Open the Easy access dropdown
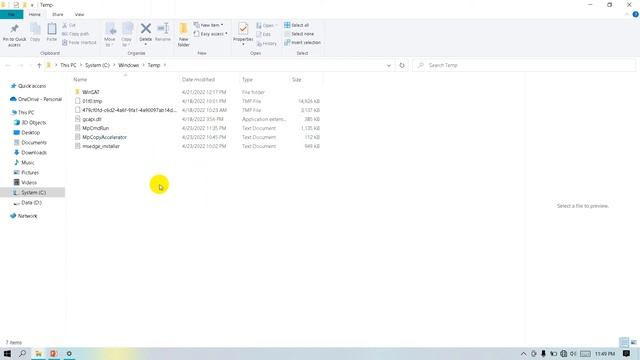Screen dimensions: 640x360 [x=211, y=34]
